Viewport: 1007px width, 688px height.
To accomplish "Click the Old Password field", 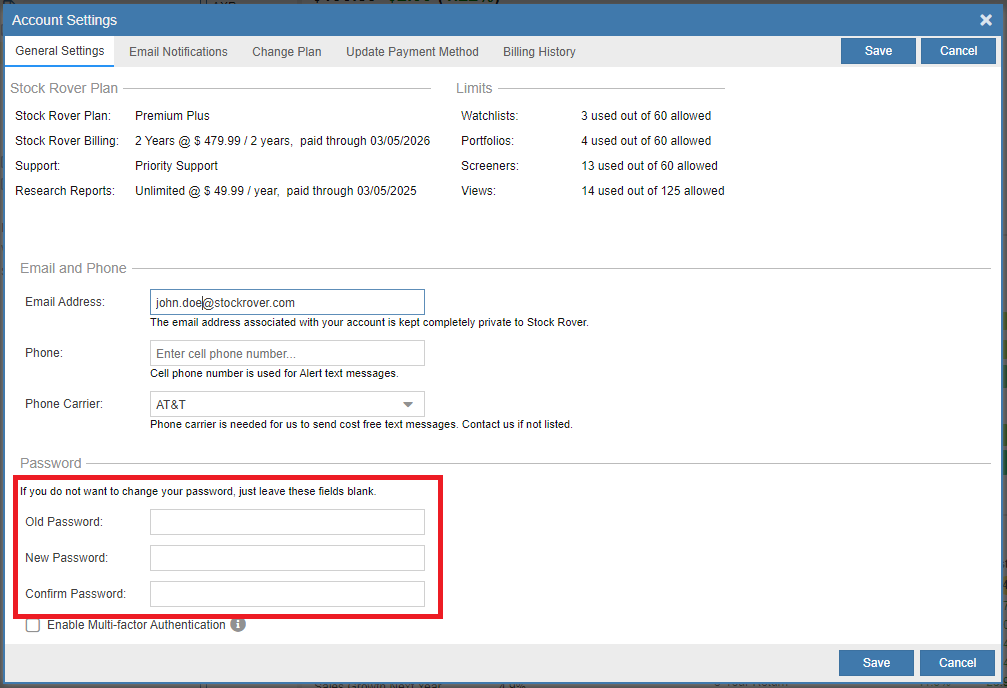I will [x=287, y=522].
